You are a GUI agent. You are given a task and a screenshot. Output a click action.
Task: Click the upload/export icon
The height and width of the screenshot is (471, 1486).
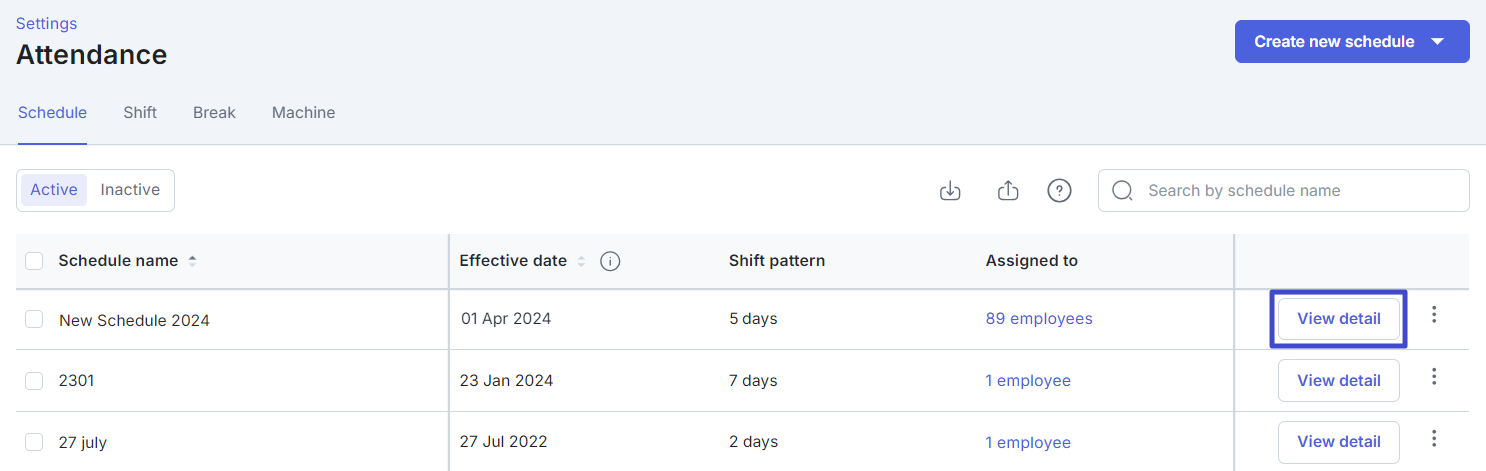point(1008,190)
